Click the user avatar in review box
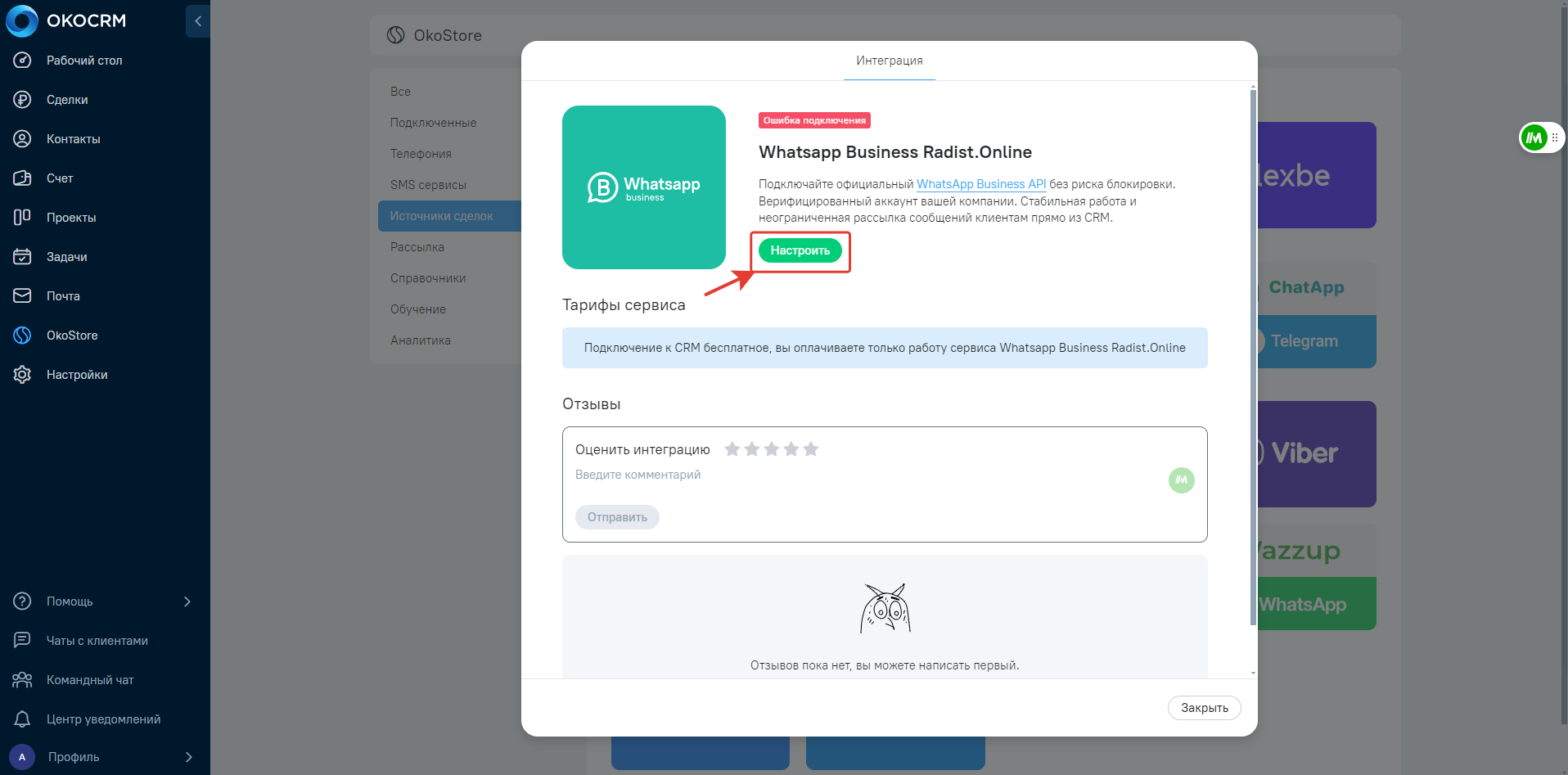1568x775 pixels. pos(1182,480)
